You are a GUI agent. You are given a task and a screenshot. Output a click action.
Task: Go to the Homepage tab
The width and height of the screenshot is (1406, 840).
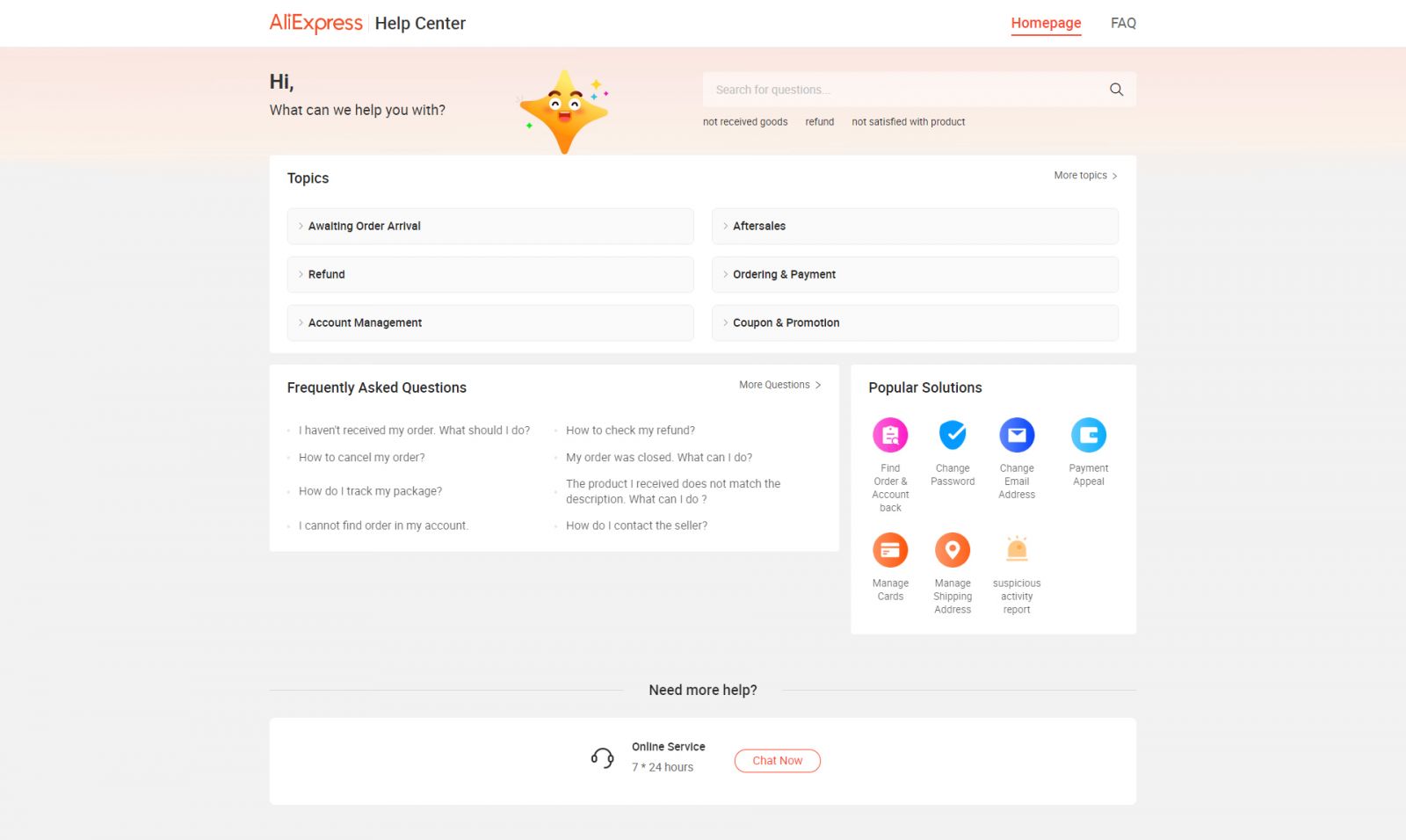point(1046,23)
